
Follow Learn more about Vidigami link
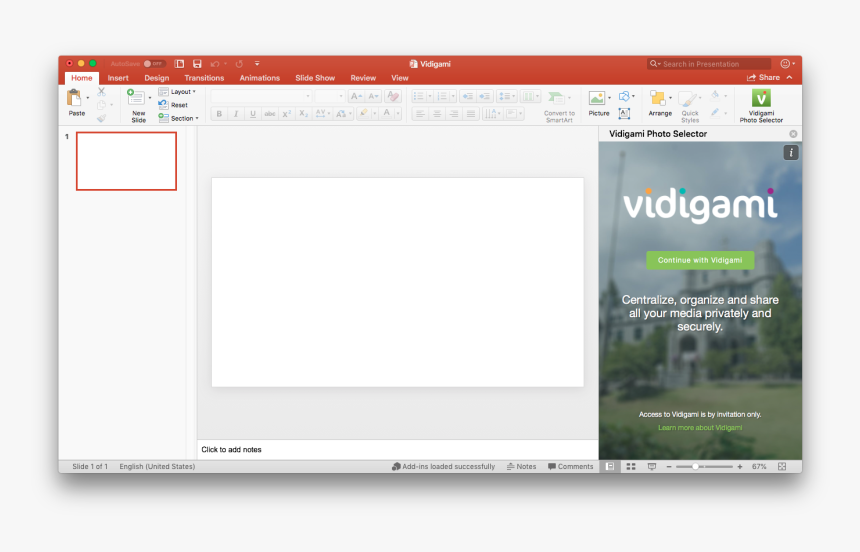pyautogui.click(x=700, y=427)
